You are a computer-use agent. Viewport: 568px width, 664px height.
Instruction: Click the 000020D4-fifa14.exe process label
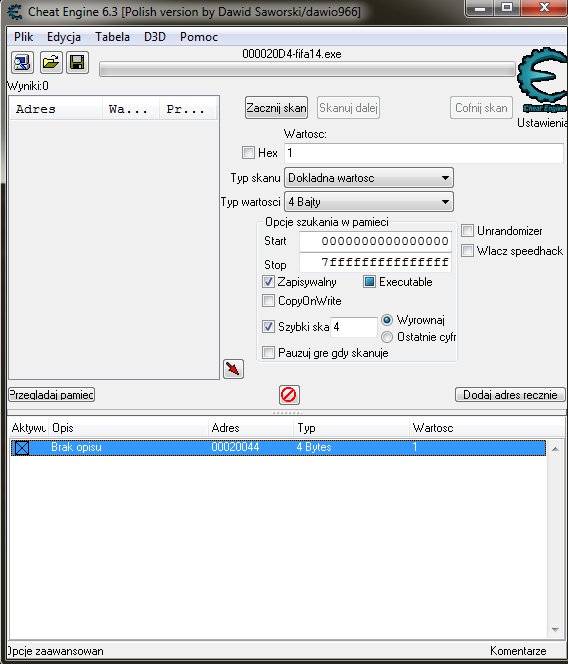[292, 54]
